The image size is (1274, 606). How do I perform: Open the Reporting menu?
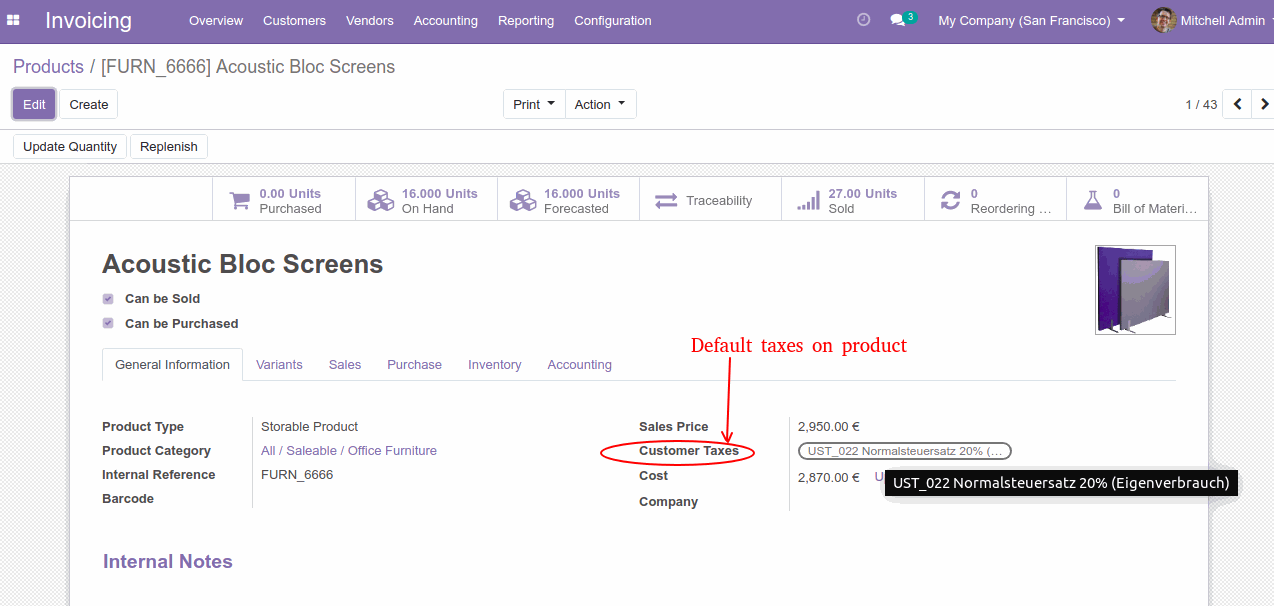[526, 20]
